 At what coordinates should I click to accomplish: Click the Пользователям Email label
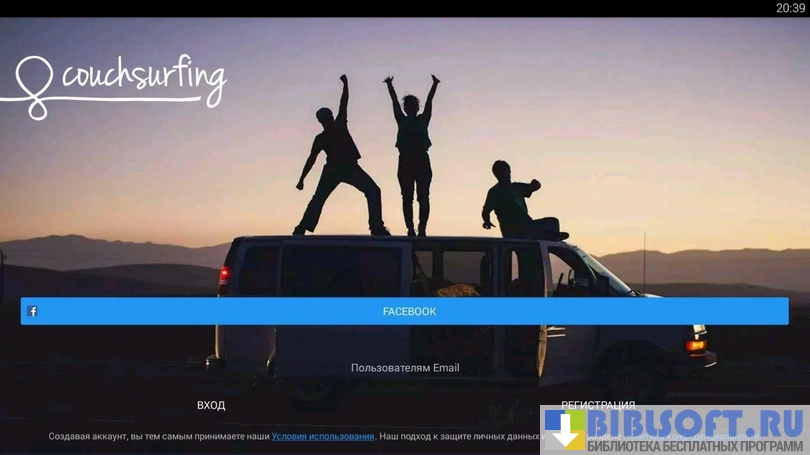[x=405, y=368]
